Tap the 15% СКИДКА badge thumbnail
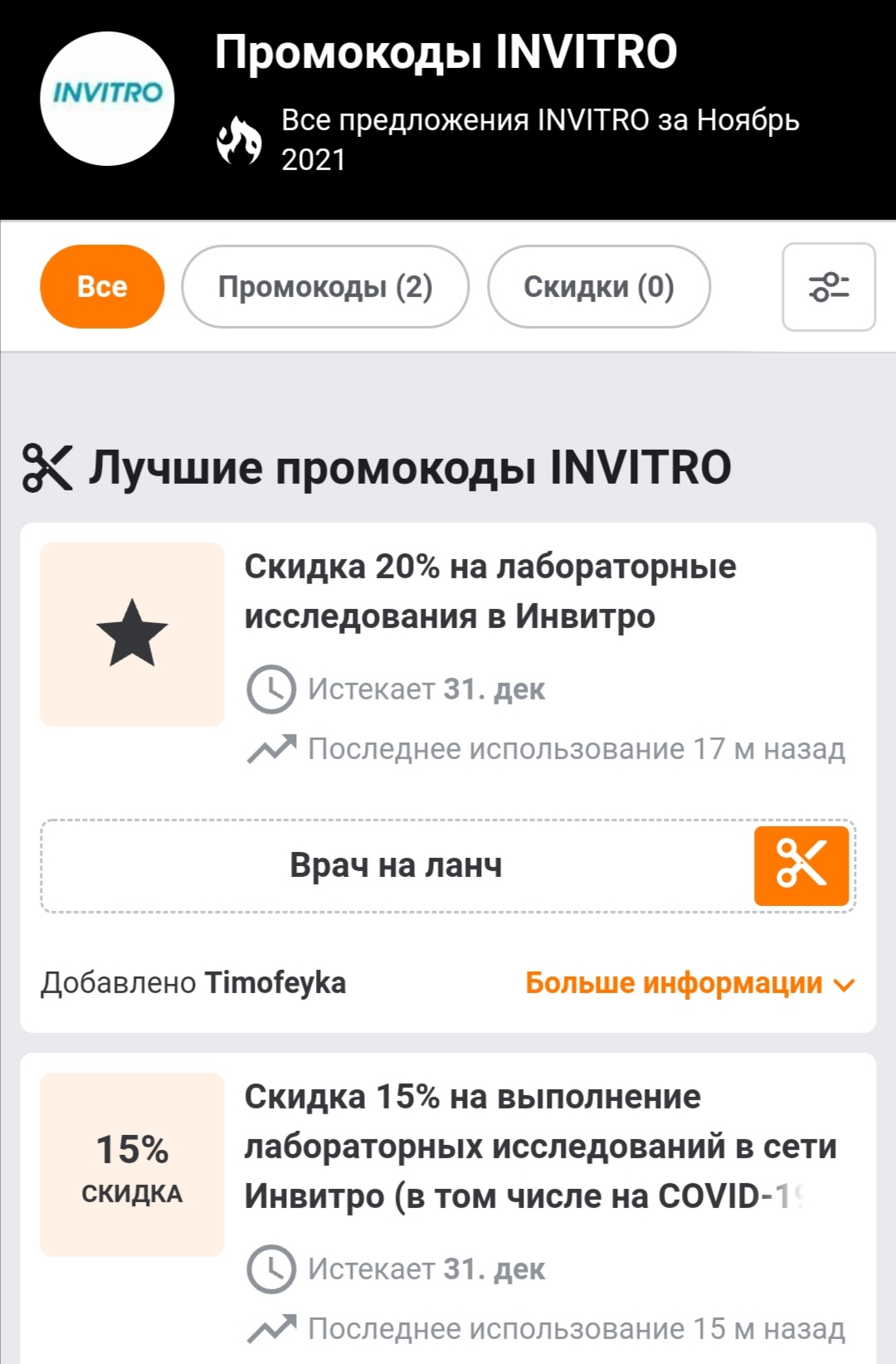The image size is (896, 1364). (132, 1165)
